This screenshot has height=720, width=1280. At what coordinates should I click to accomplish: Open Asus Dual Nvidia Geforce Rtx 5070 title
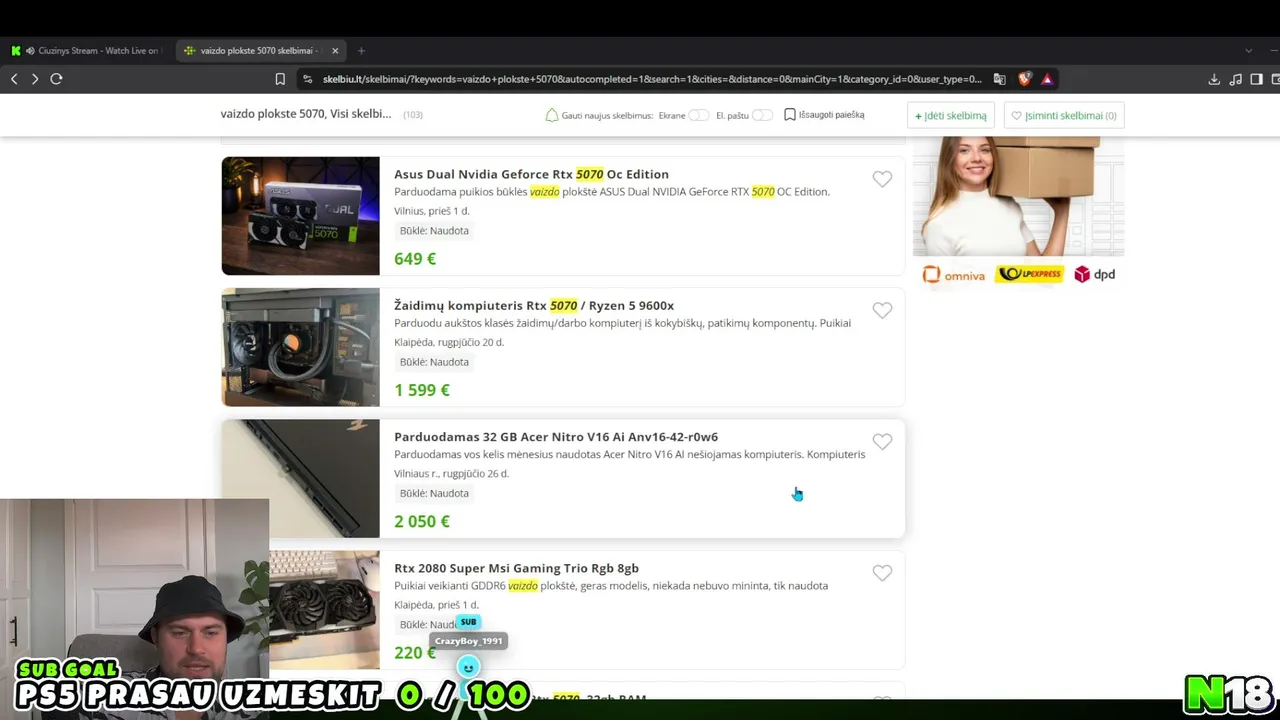click(531, 174)
